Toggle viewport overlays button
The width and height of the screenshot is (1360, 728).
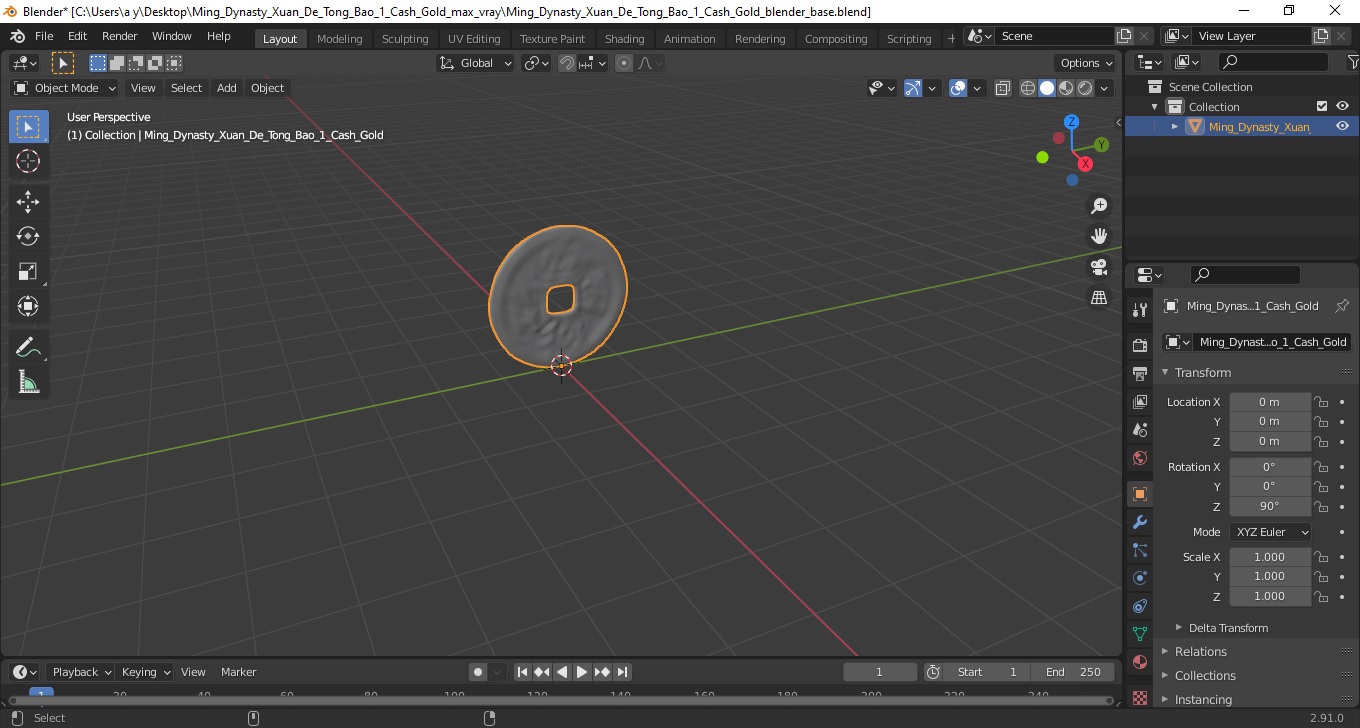[x=958, y=88]
